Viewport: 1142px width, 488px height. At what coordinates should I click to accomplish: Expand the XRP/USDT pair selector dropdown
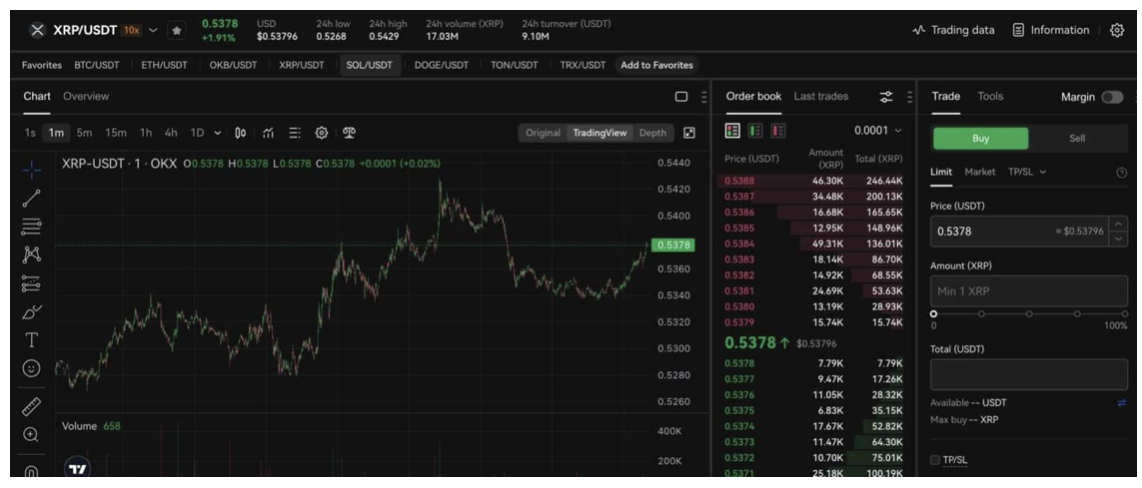pos(153,31)
